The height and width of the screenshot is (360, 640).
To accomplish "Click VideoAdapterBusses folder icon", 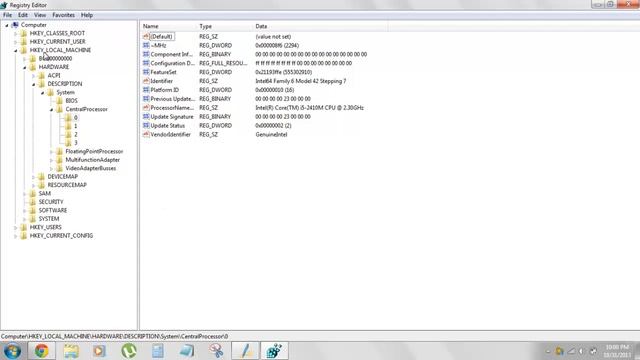I will [x=59, y=168].
